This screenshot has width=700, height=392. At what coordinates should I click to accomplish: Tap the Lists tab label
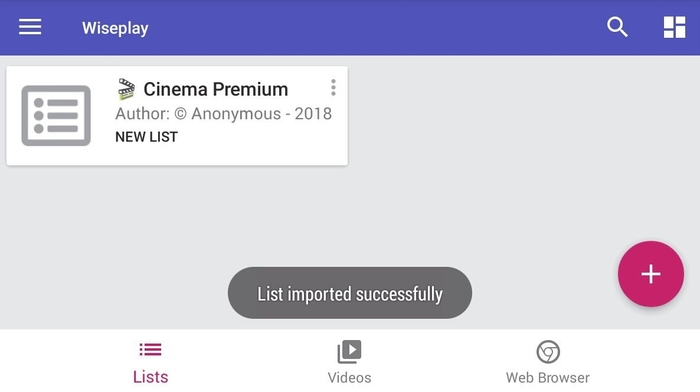tap(150, 377)
